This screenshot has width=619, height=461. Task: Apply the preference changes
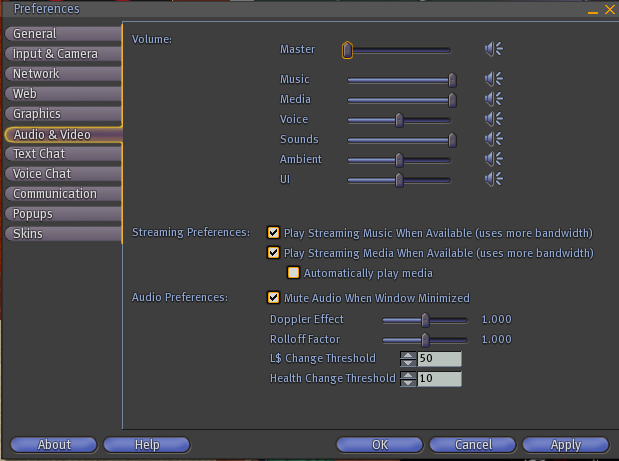[x=566, y=445]
